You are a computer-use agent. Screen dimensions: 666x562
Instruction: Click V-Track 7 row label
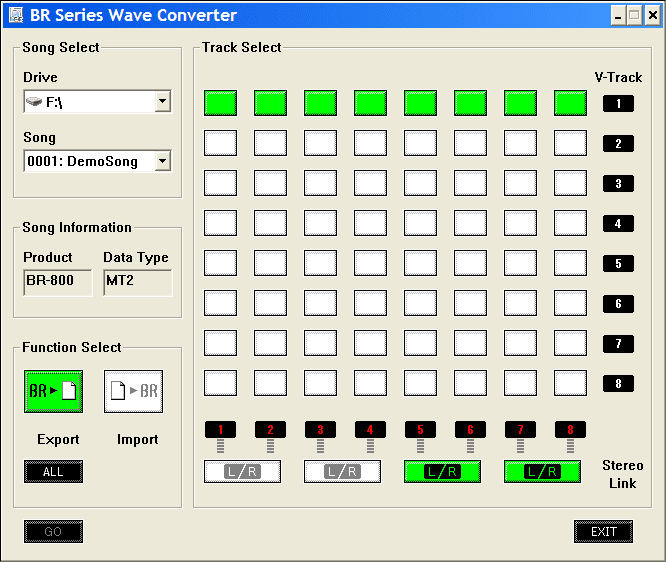[618, 344]
